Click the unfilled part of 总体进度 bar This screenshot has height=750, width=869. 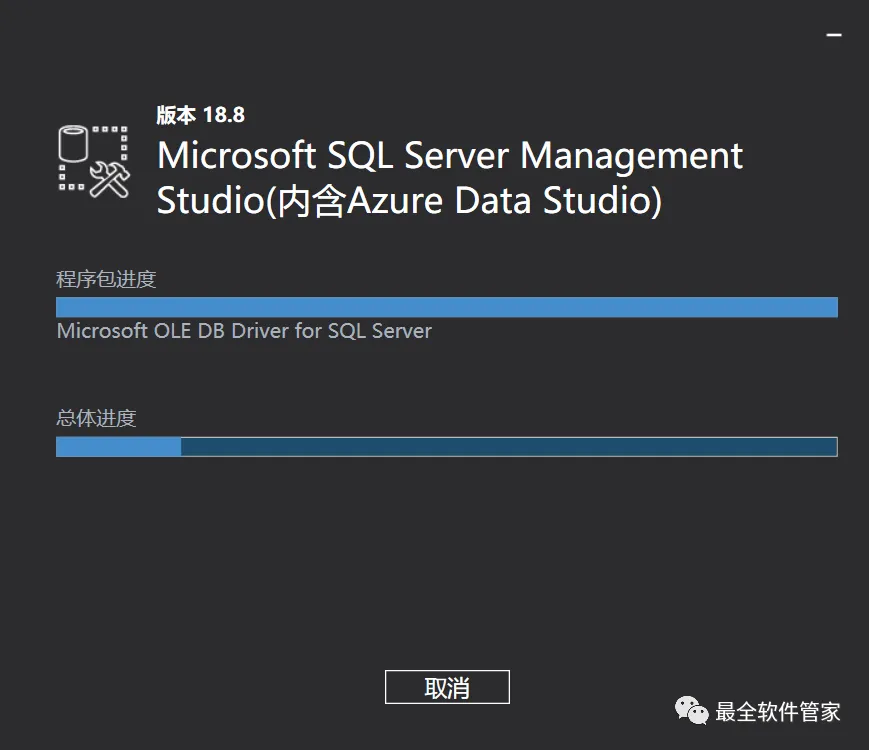point(508,446)
